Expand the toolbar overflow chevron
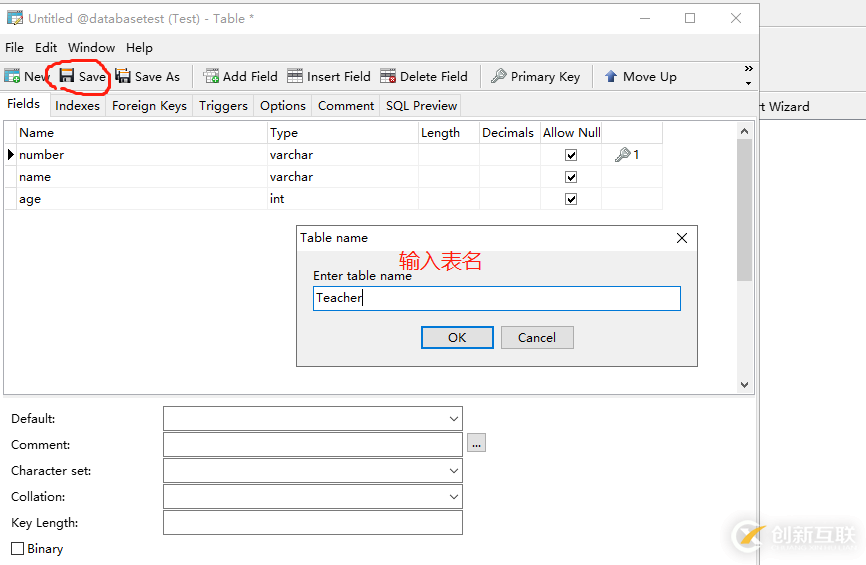This screenshot has height=565, width=866. [x=748, y=68]
